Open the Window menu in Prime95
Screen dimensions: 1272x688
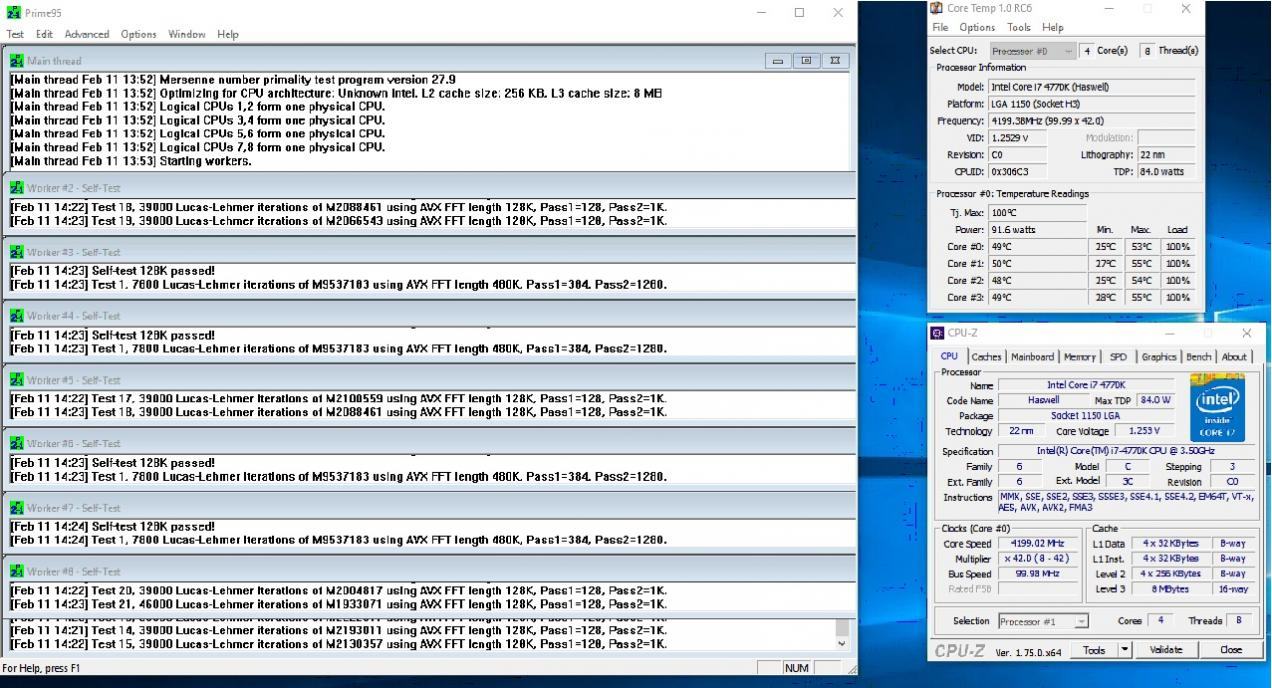pyautogui.click(x=187, y=34)
